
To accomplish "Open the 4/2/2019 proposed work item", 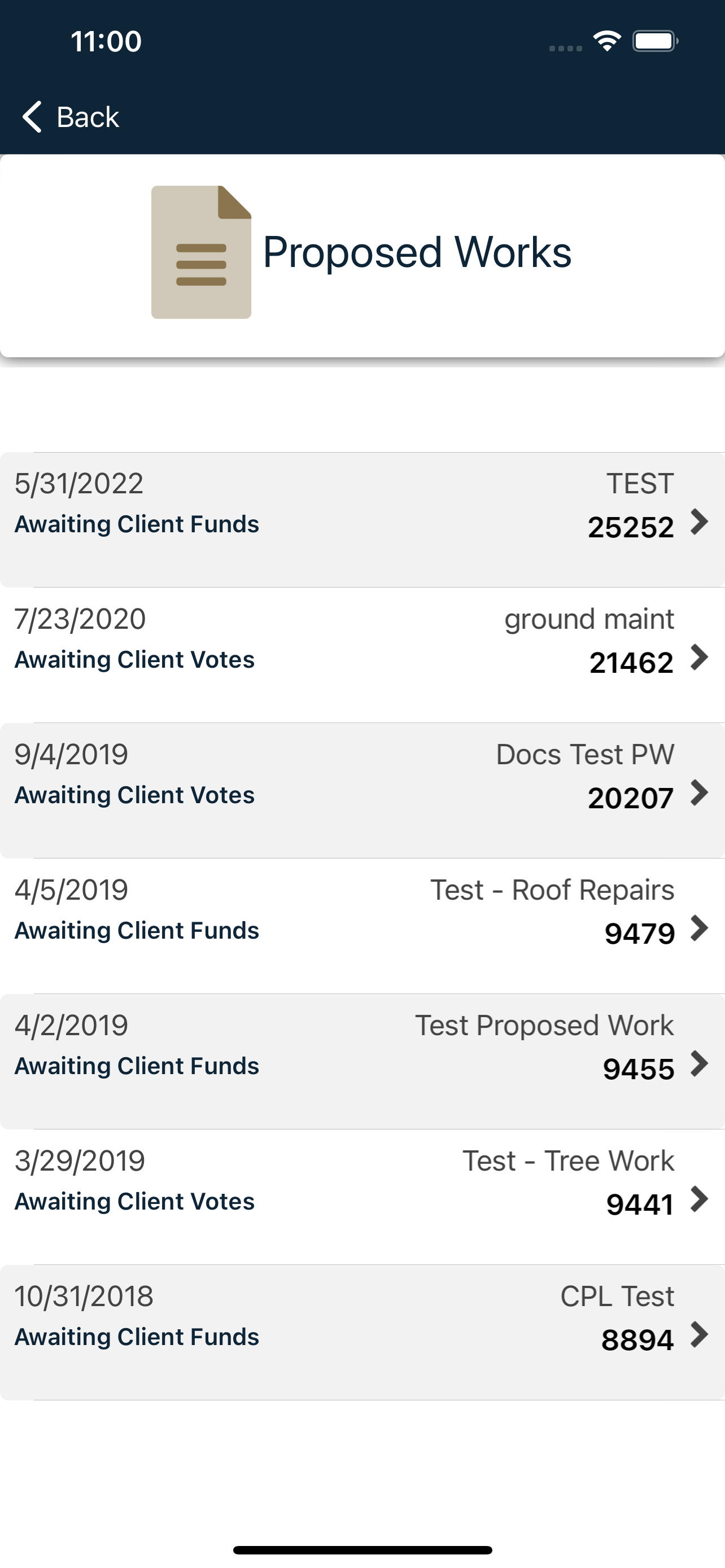I will click(x=362, y=1061).
